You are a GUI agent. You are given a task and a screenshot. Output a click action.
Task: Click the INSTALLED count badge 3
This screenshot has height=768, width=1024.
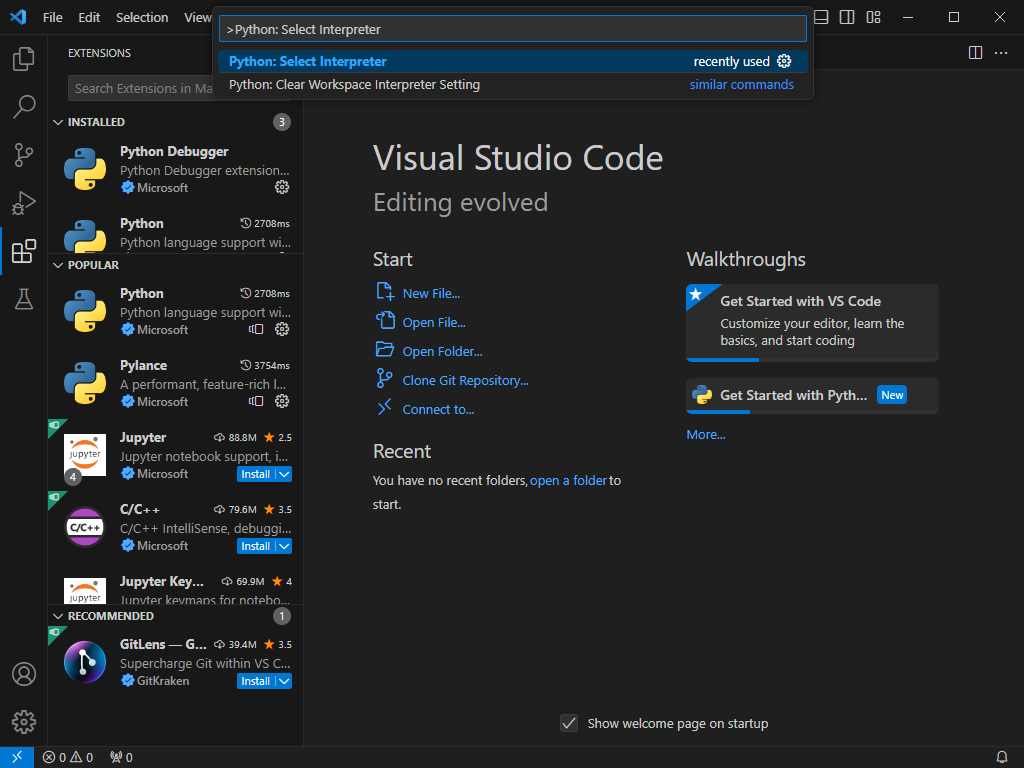(x=281, y=122)
